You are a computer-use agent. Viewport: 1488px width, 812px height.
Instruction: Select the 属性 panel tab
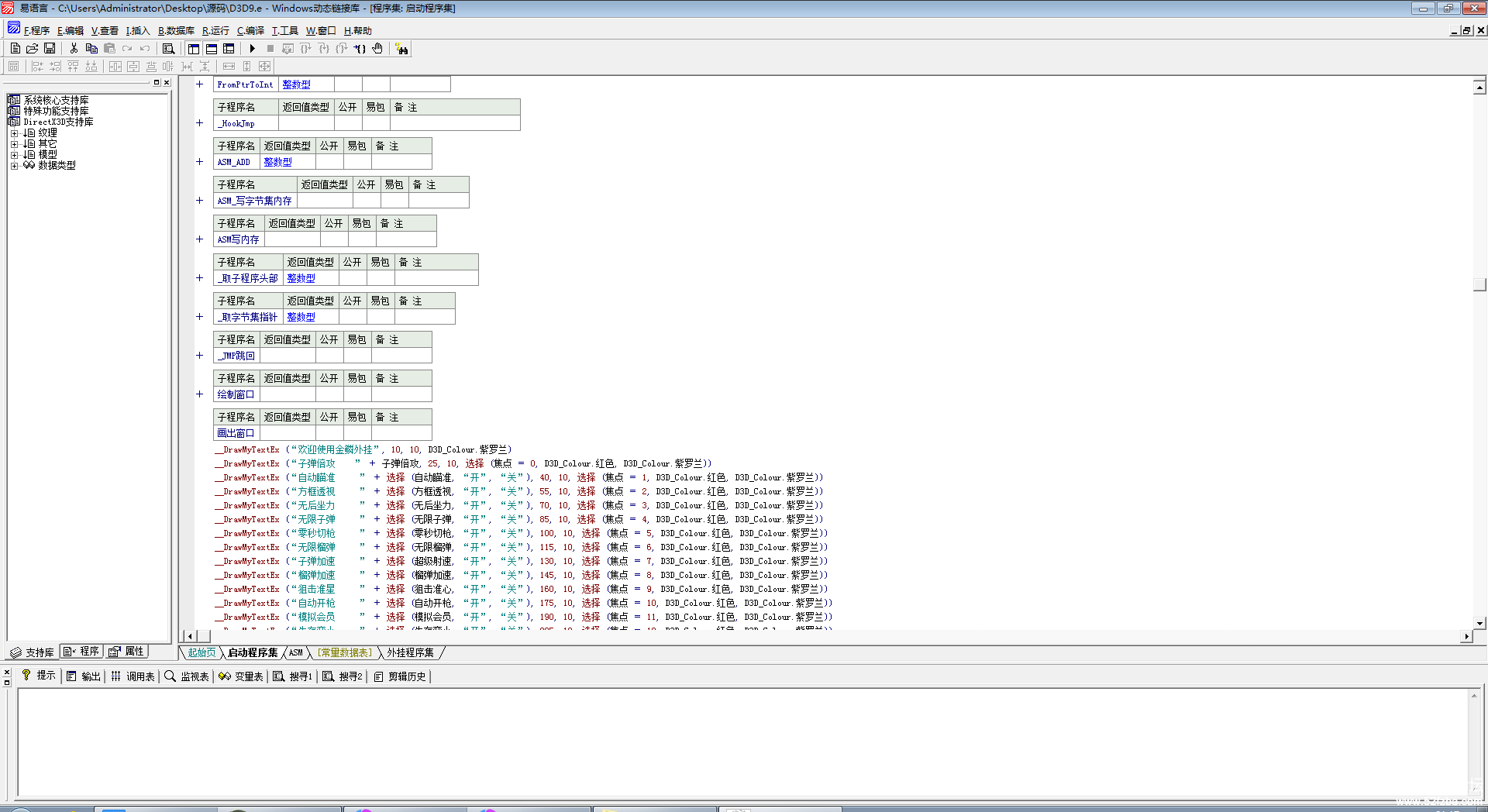127,652
